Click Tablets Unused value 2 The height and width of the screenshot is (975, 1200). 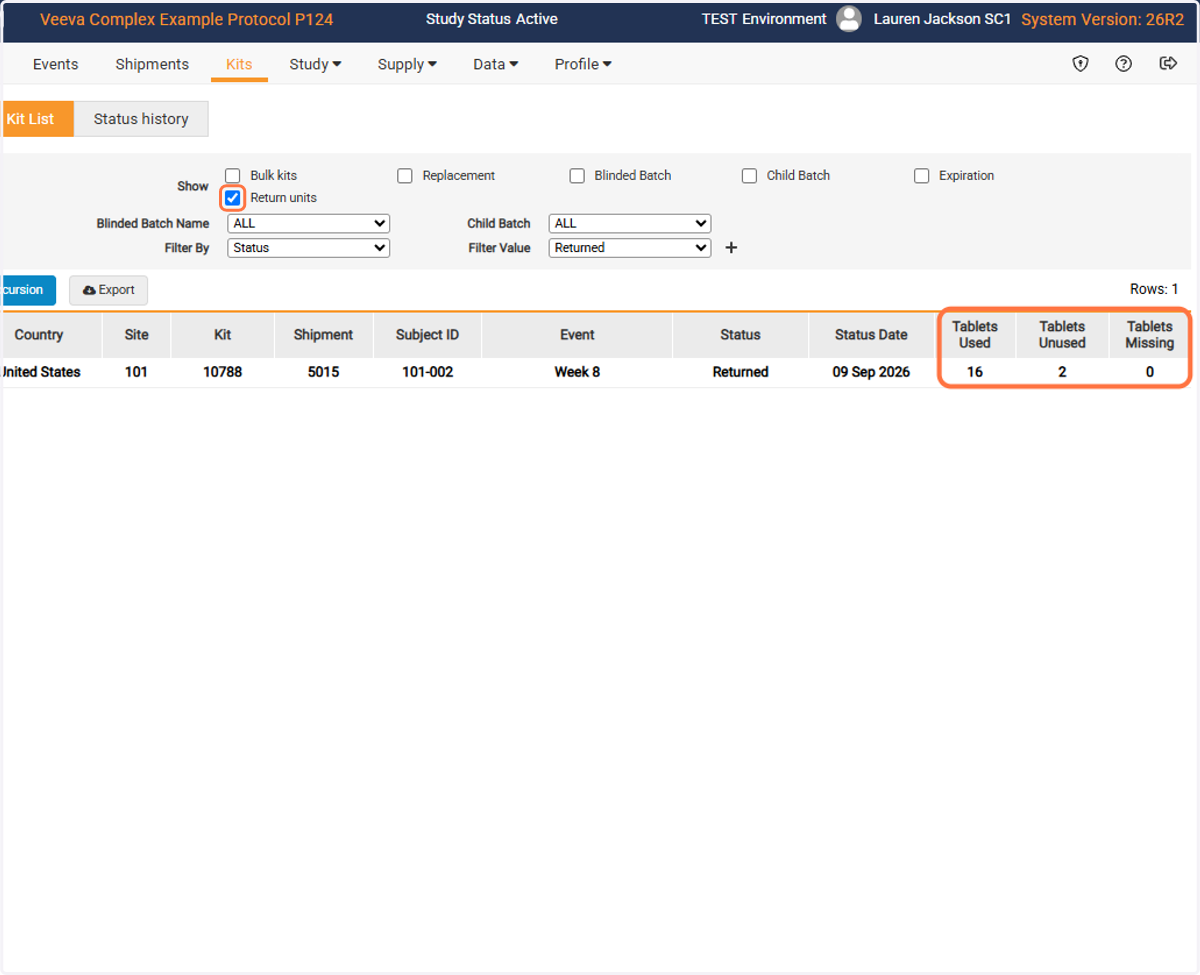[x=1062, y=372]
